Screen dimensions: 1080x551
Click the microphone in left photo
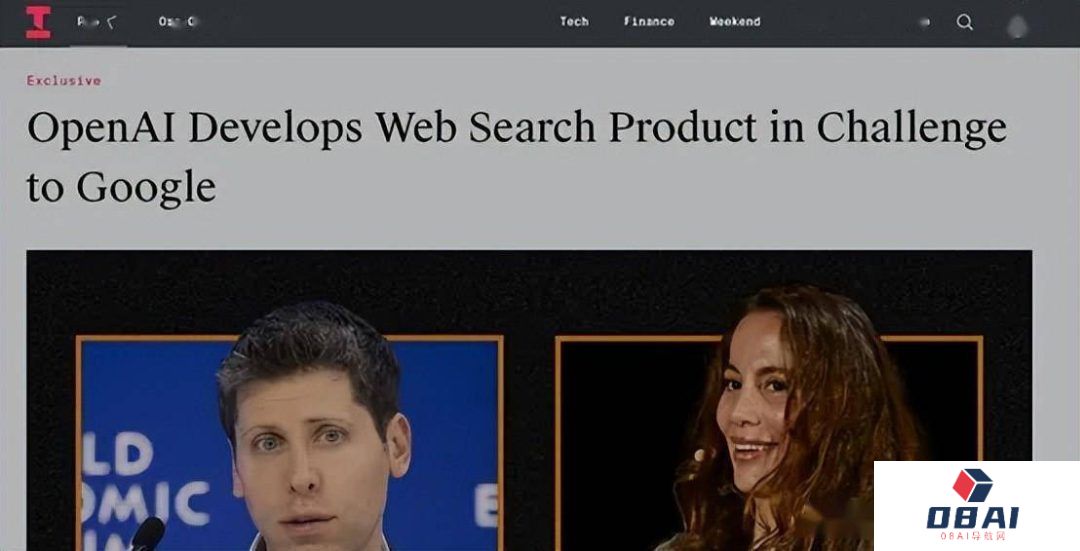click(x=147, y=534)
